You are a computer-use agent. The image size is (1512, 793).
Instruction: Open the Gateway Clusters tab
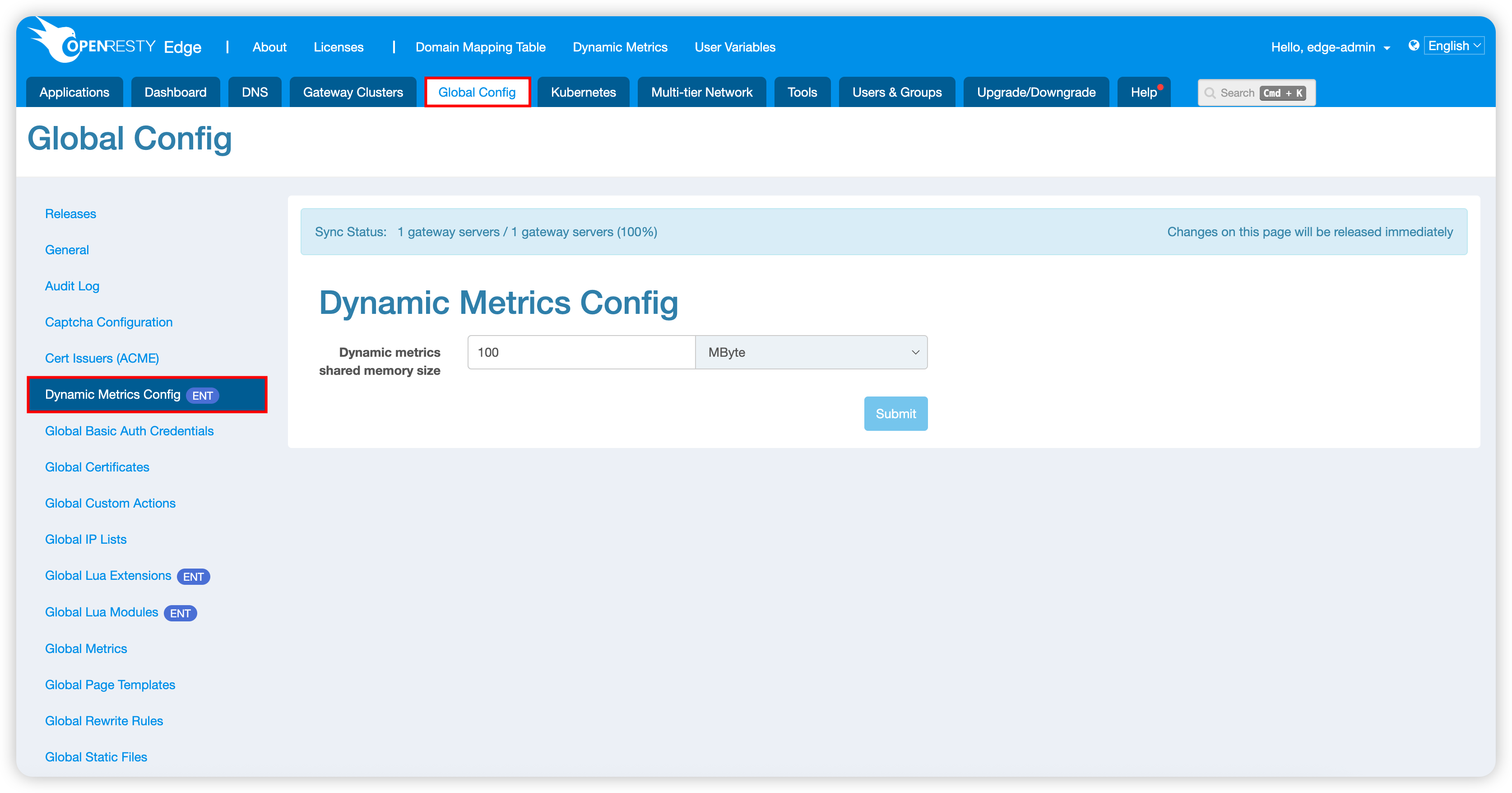click(x=353, y=92)
